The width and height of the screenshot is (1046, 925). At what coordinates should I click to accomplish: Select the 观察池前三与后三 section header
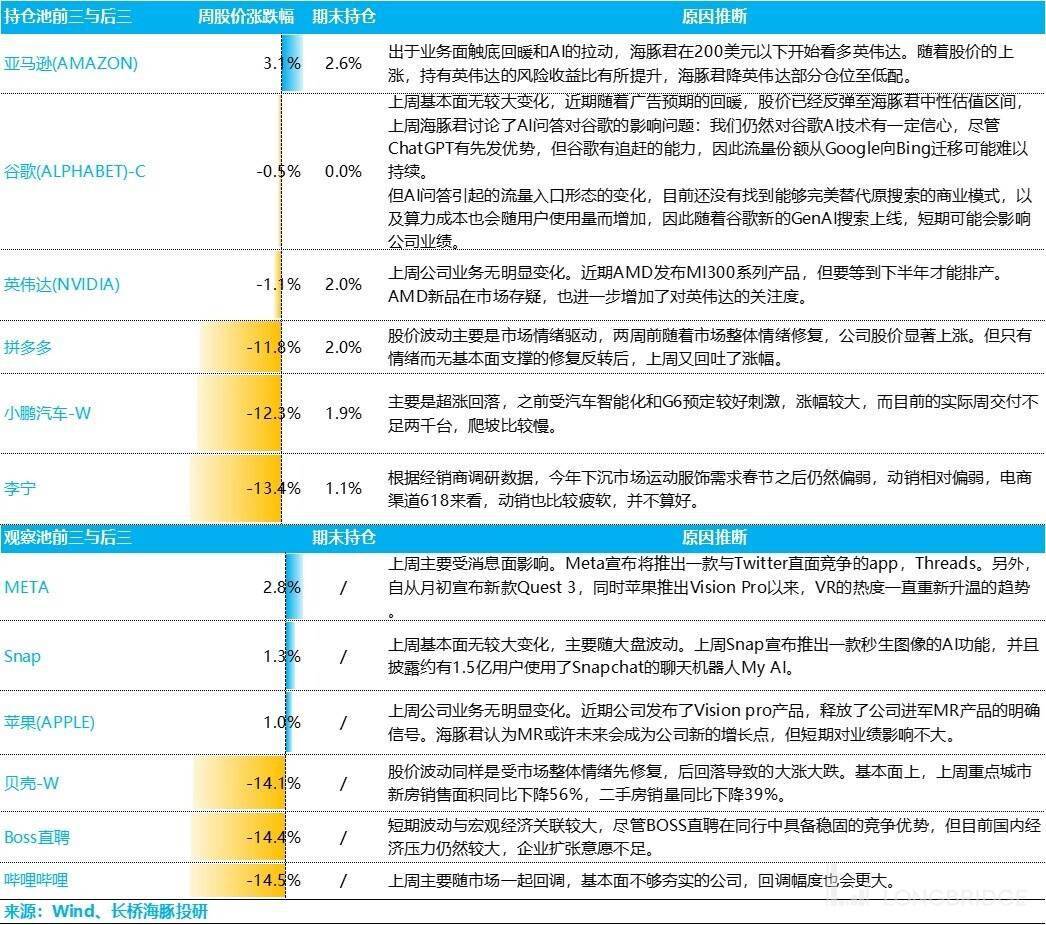point(67,538)
